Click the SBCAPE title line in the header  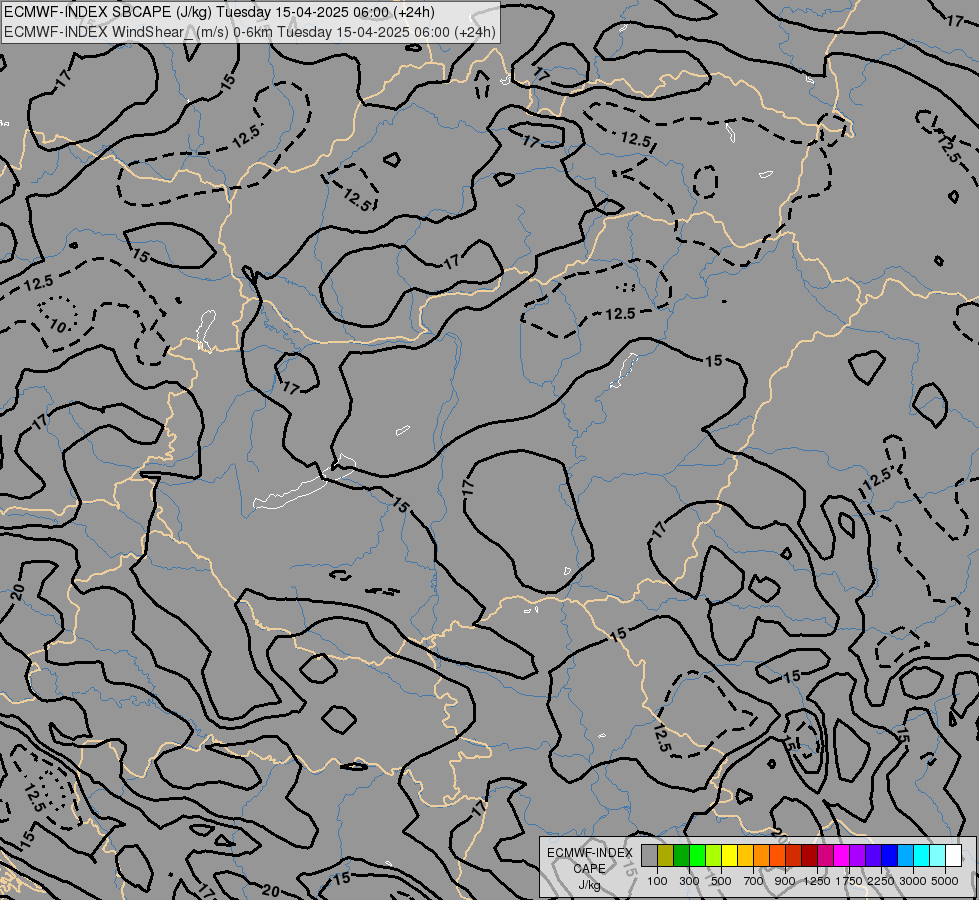(x=220, y=12)
